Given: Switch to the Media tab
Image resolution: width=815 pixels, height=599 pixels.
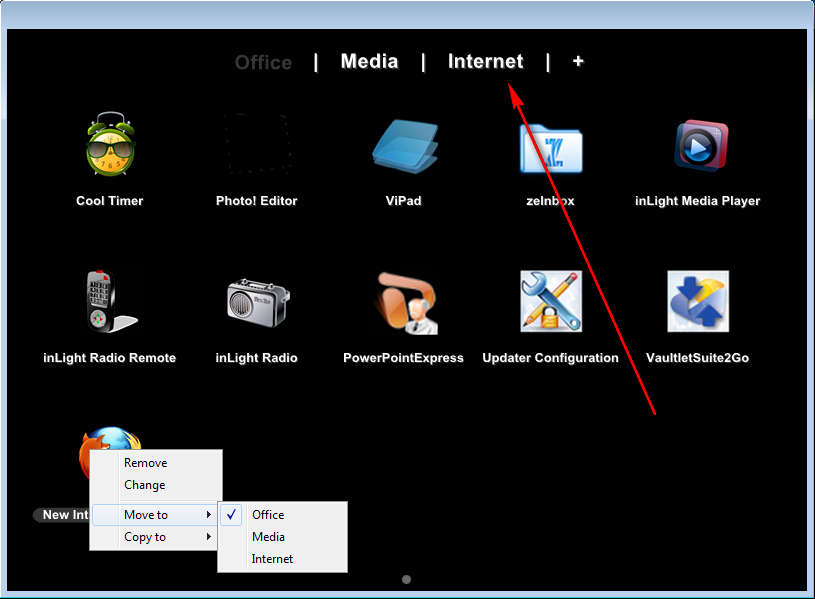Looking at the screenshot, I should coord(369,61).
